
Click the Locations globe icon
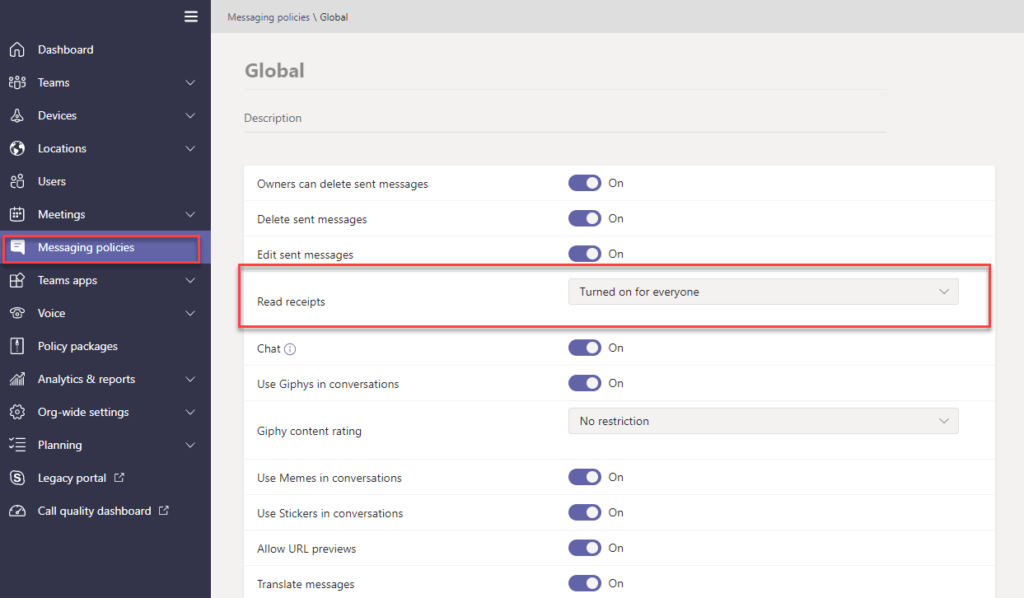point(17,149)
